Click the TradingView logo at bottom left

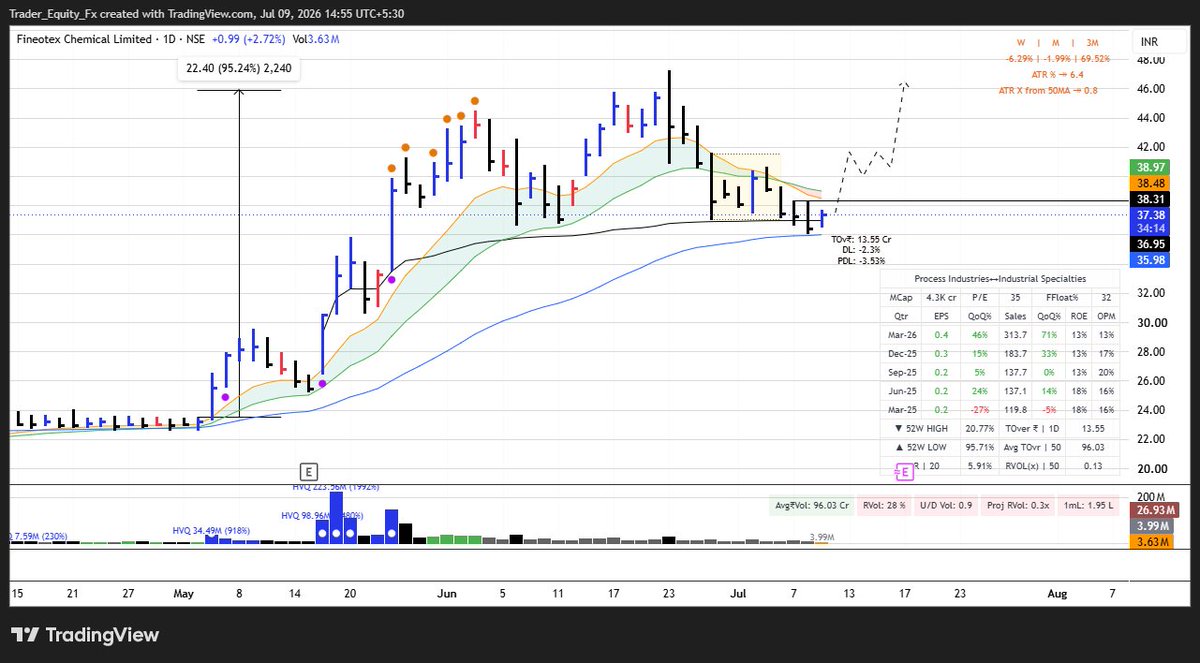click(85, 635)
